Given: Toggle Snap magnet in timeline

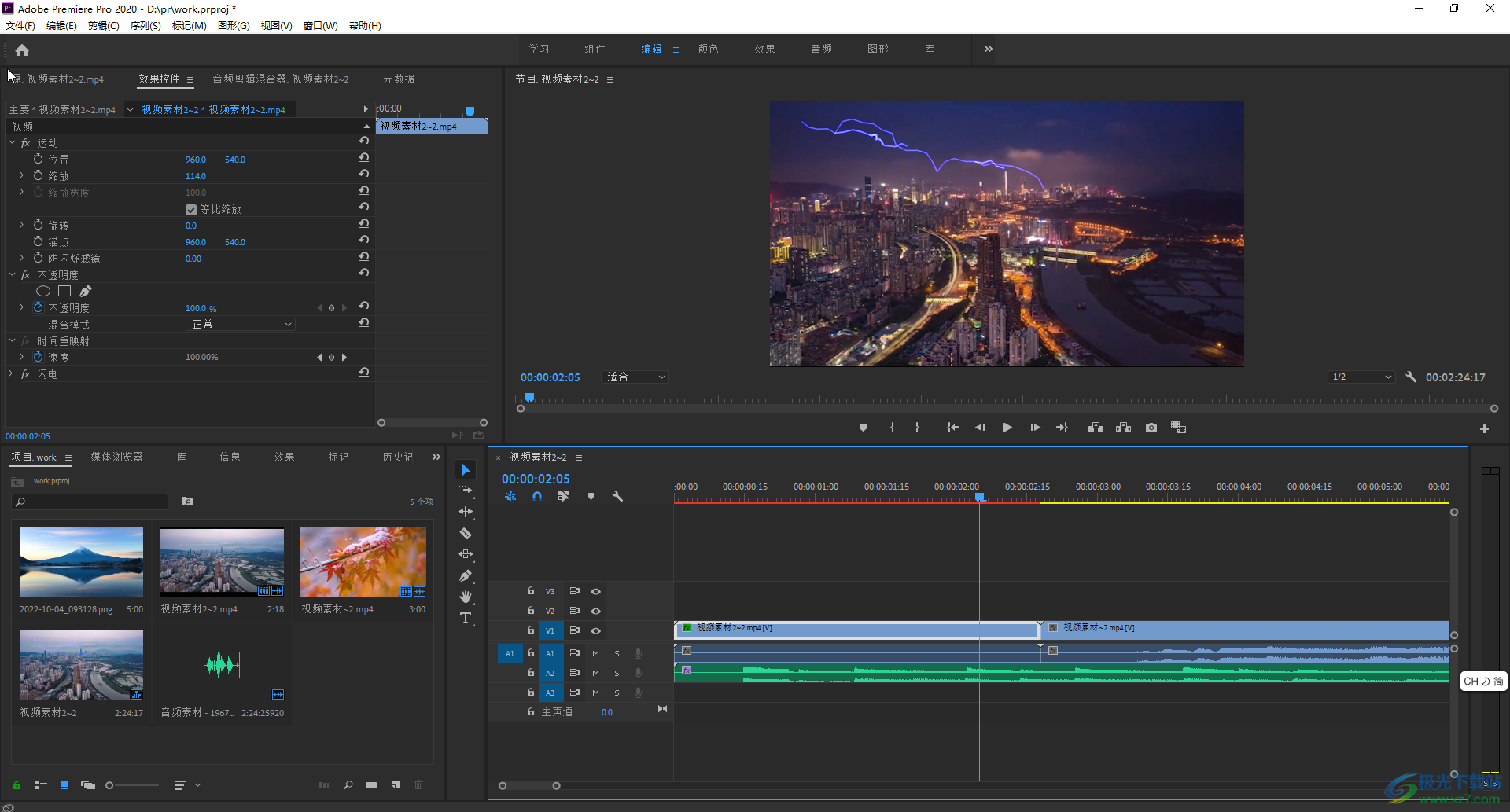Looking at the screenshot, I should click(537, 496).
